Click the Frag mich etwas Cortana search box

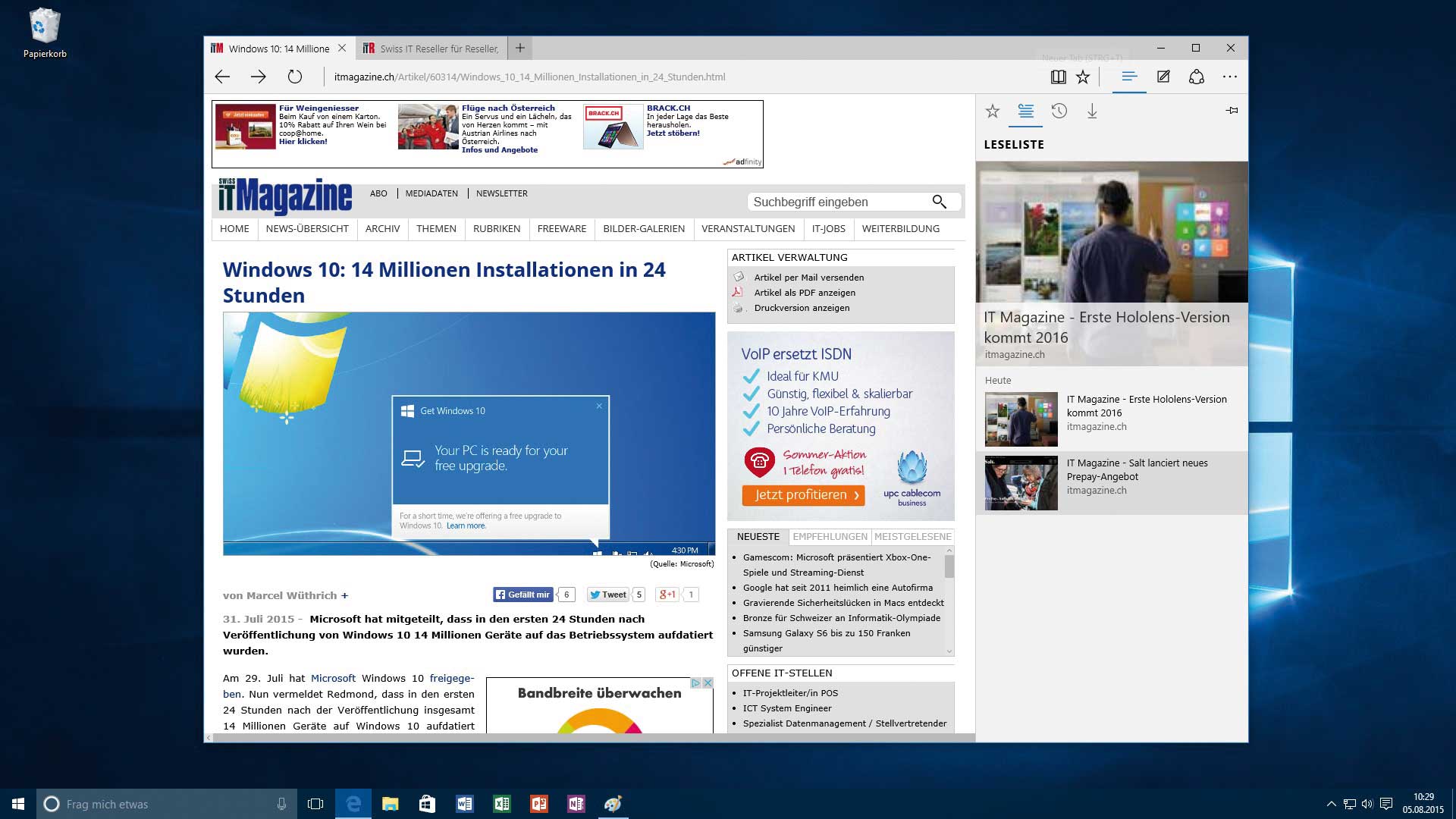click(167, 804)
